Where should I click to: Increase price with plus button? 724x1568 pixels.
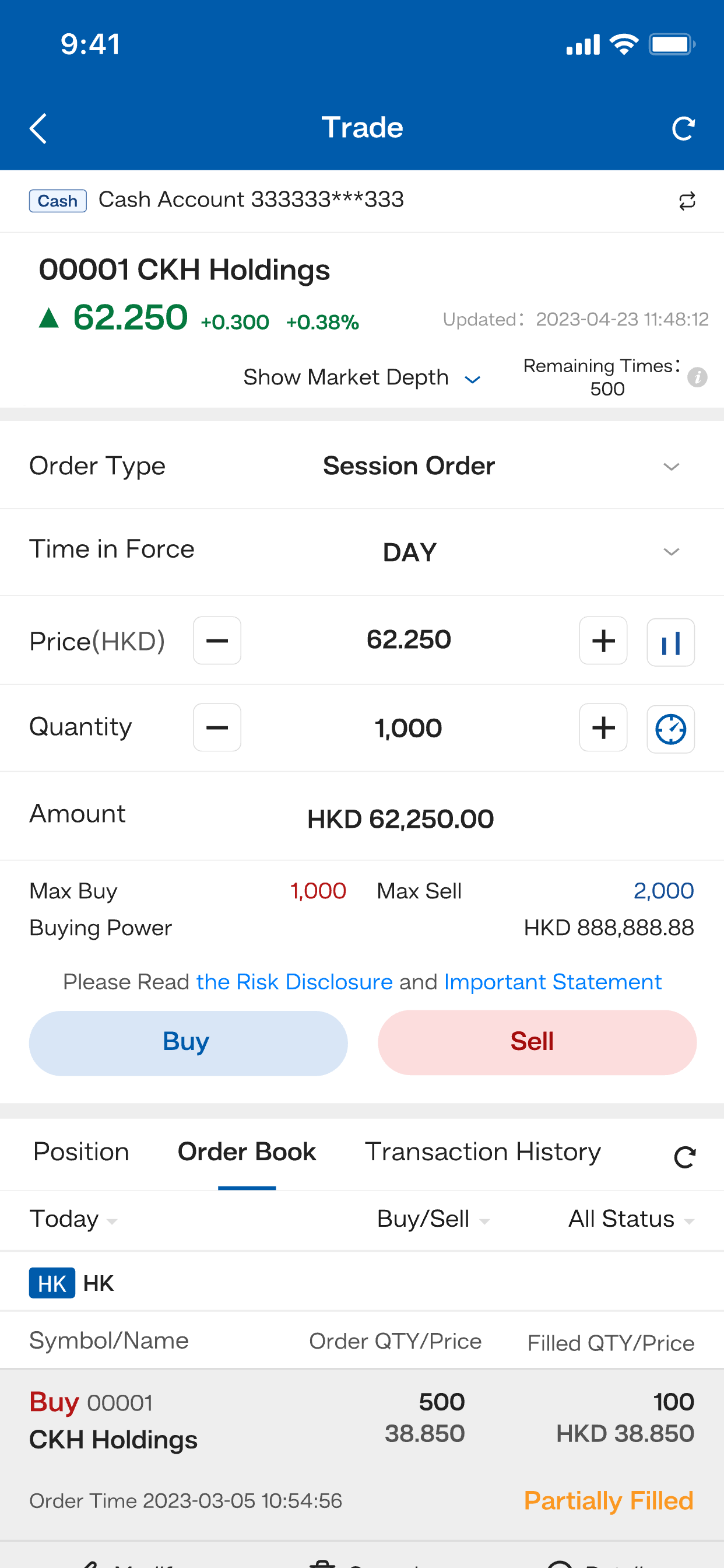[x=603, y=640]
